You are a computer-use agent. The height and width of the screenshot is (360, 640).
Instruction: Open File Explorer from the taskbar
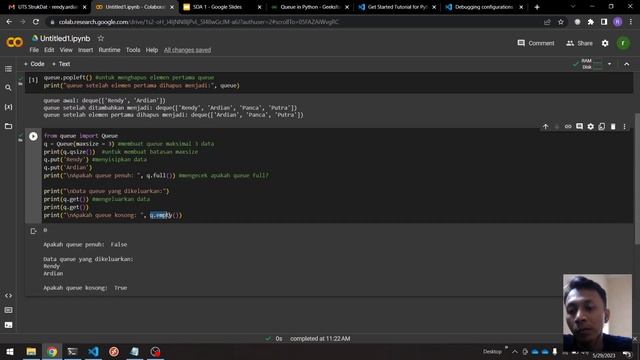pyautogui.click(x=31, y=352)
